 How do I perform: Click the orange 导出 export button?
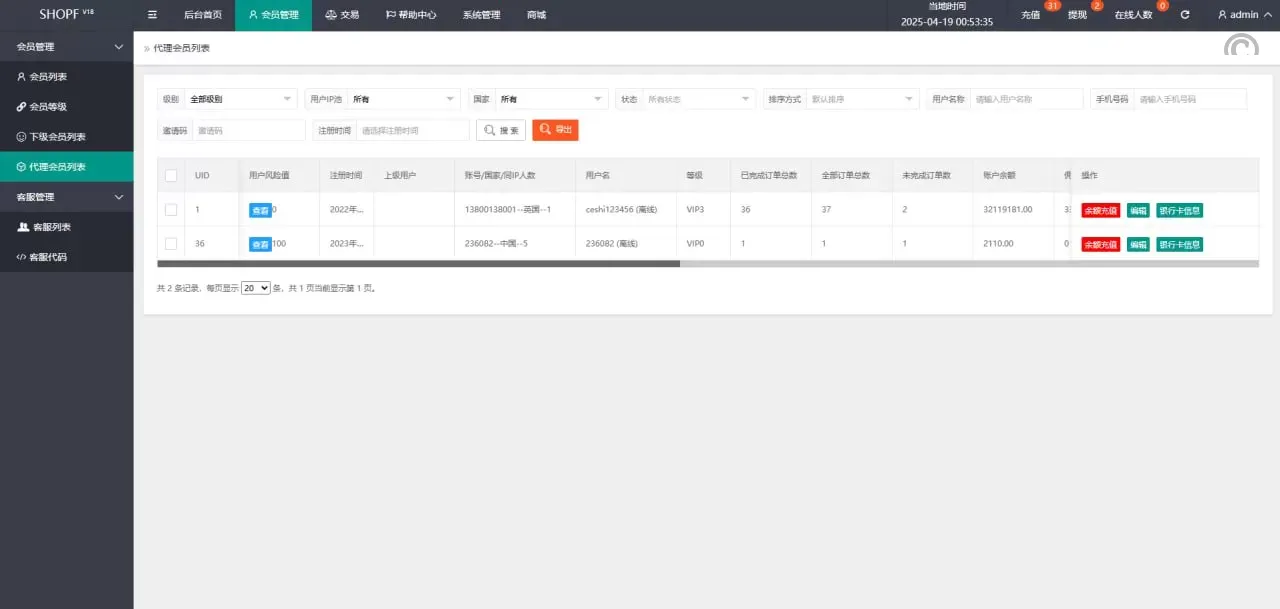(x=555, y=130)
